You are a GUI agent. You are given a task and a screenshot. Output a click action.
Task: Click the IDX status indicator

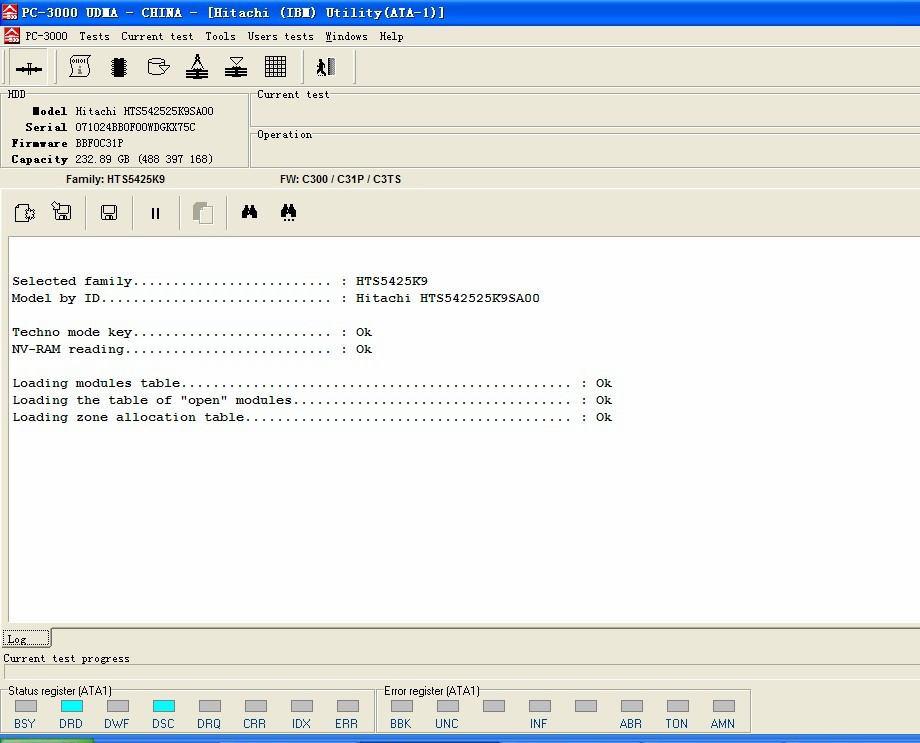(302, 706)
